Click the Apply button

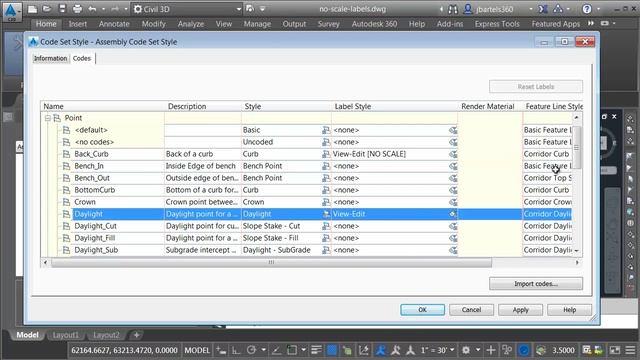(x=520, y=310)
